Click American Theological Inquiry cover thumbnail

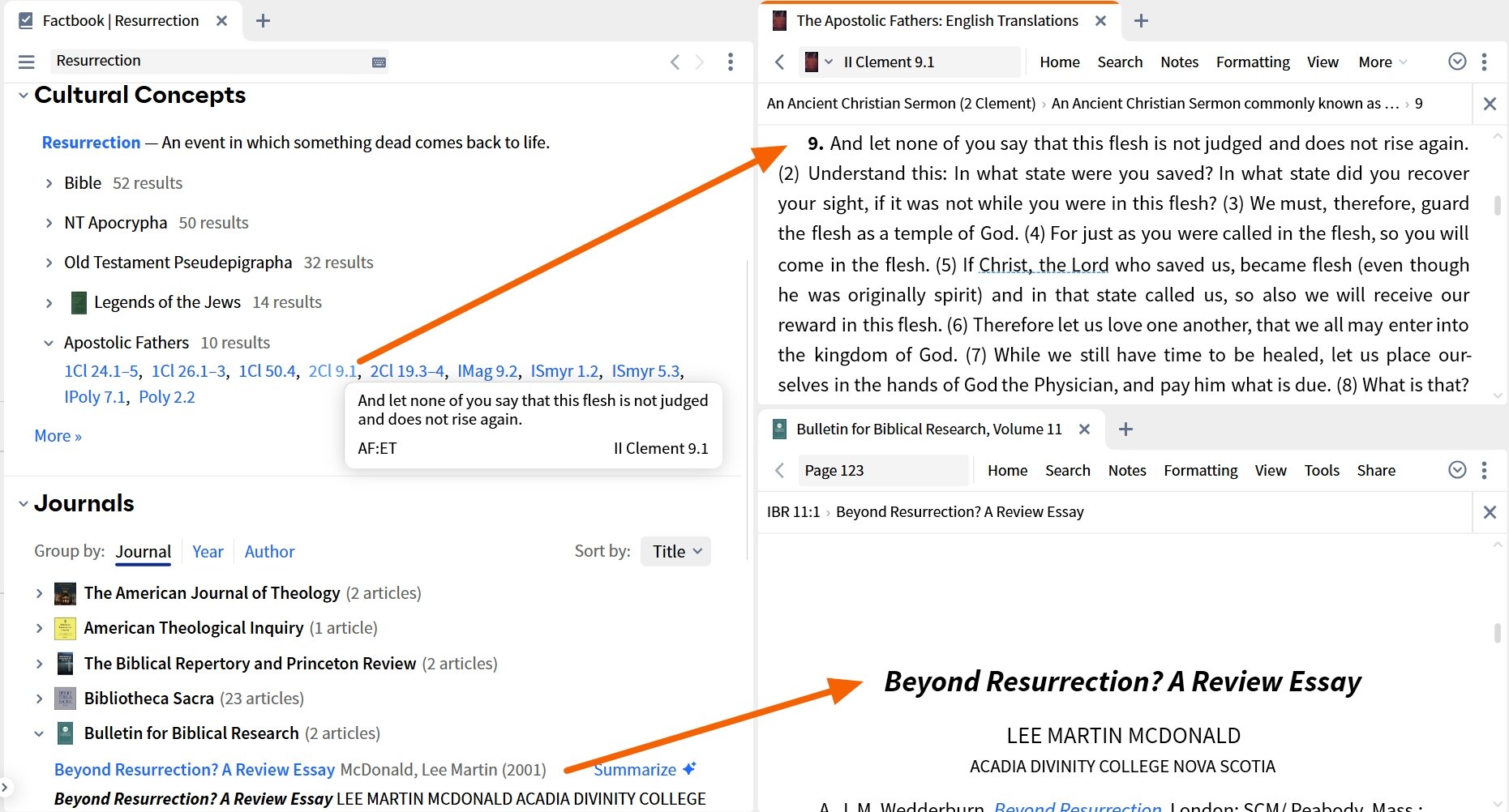point(65,629)
